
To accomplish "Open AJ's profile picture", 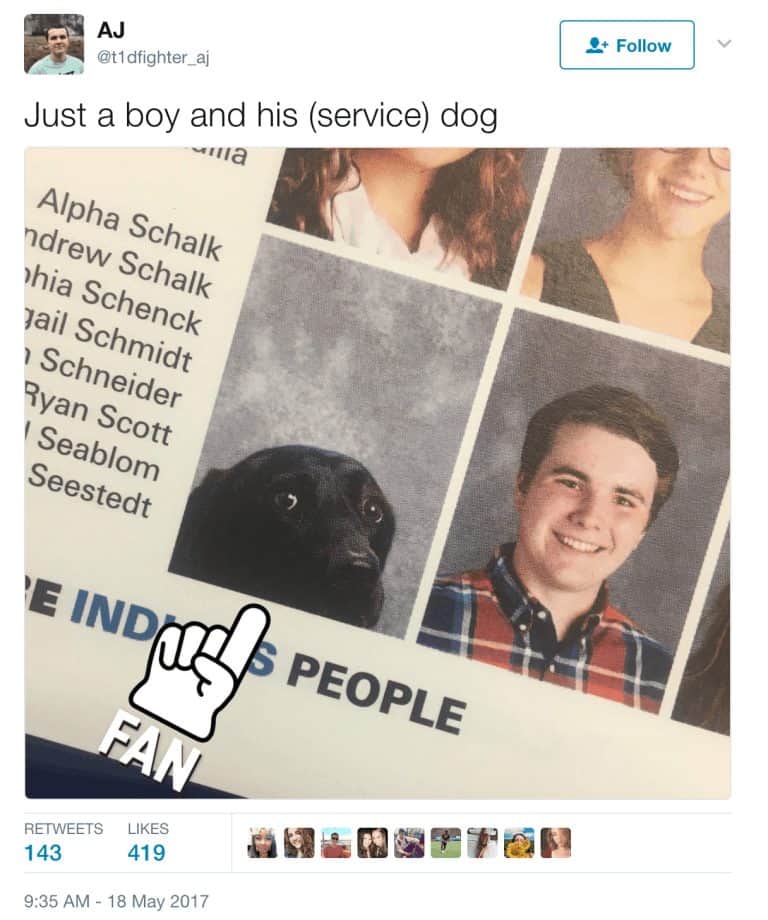I will pos(54,45).
